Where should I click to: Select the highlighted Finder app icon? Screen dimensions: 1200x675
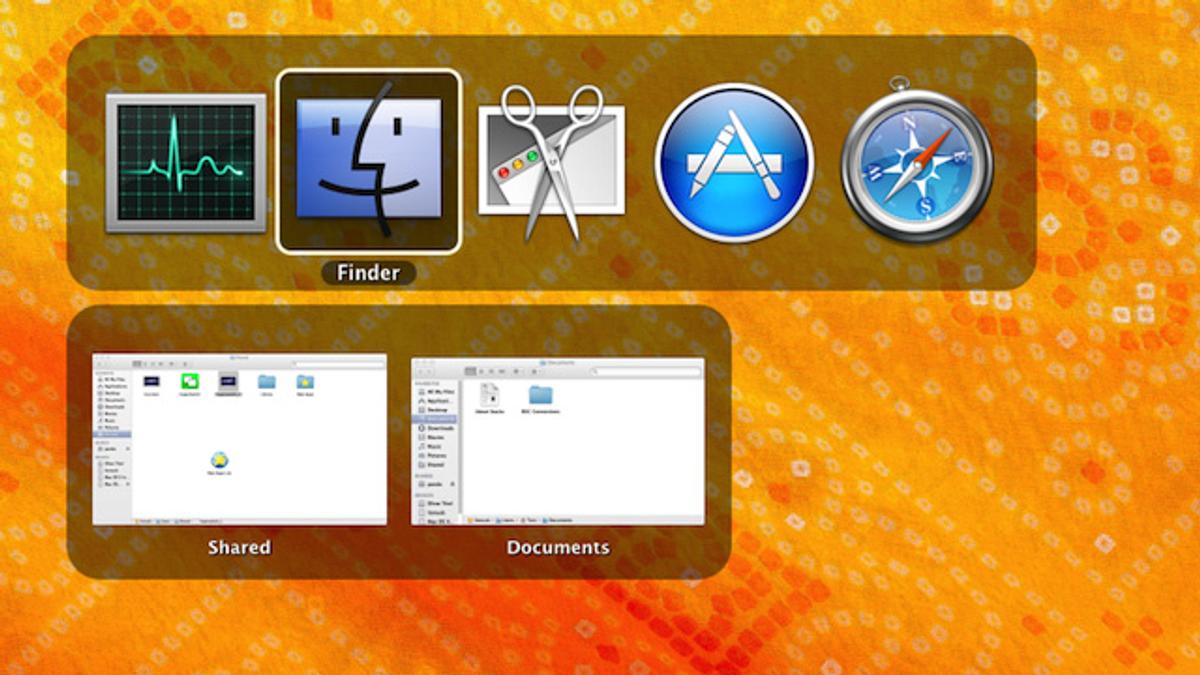(368, 162)
